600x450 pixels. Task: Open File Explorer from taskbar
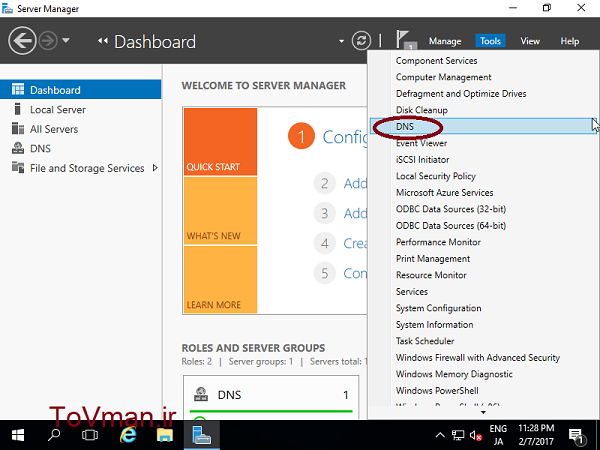point(165,435)
